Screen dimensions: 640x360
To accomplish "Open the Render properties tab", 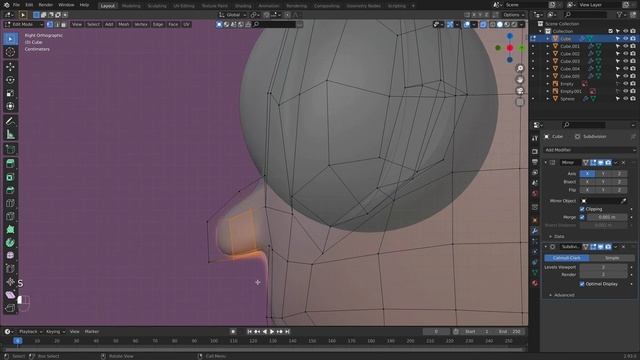I will click(535, 152).
